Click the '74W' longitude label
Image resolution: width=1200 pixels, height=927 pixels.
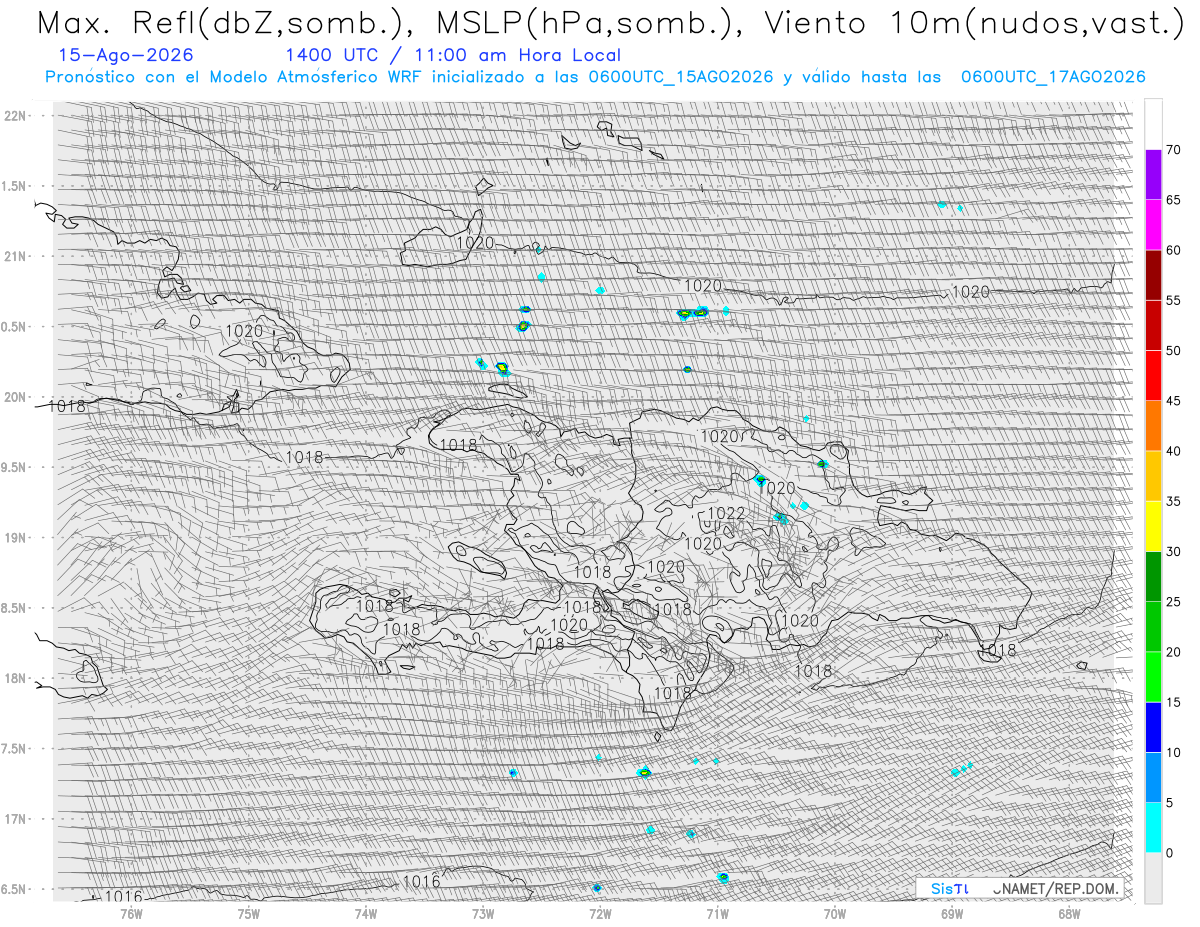point(365,912)
